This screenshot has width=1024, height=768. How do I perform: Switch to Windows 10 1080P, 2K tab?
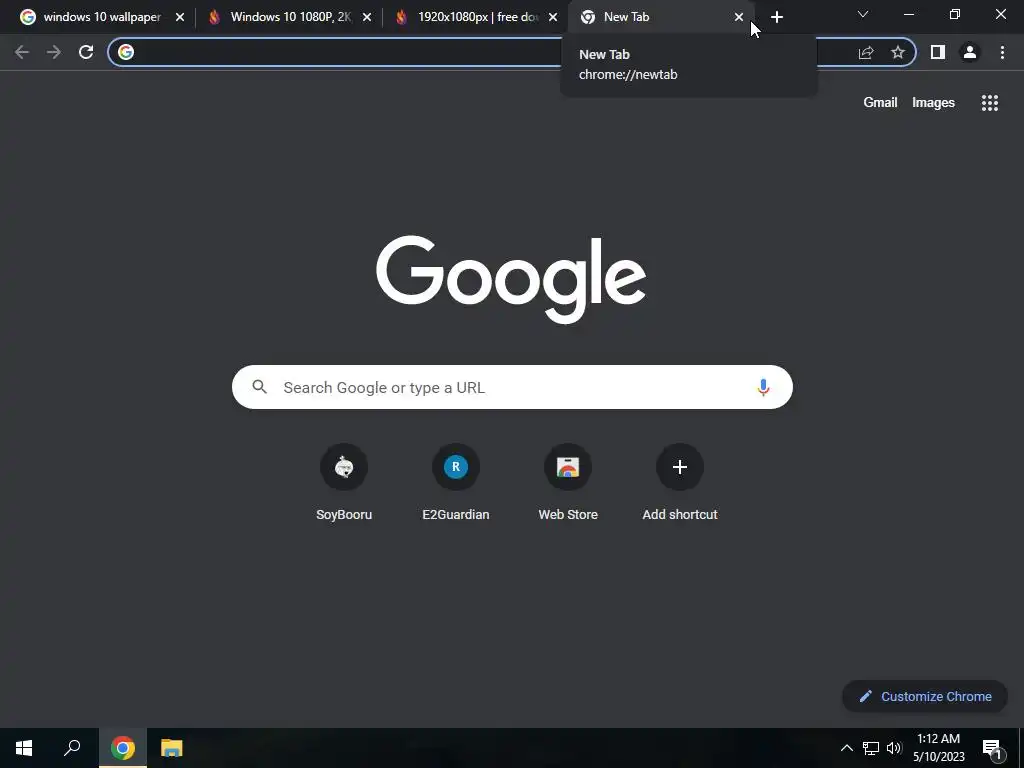coord(291,17)
